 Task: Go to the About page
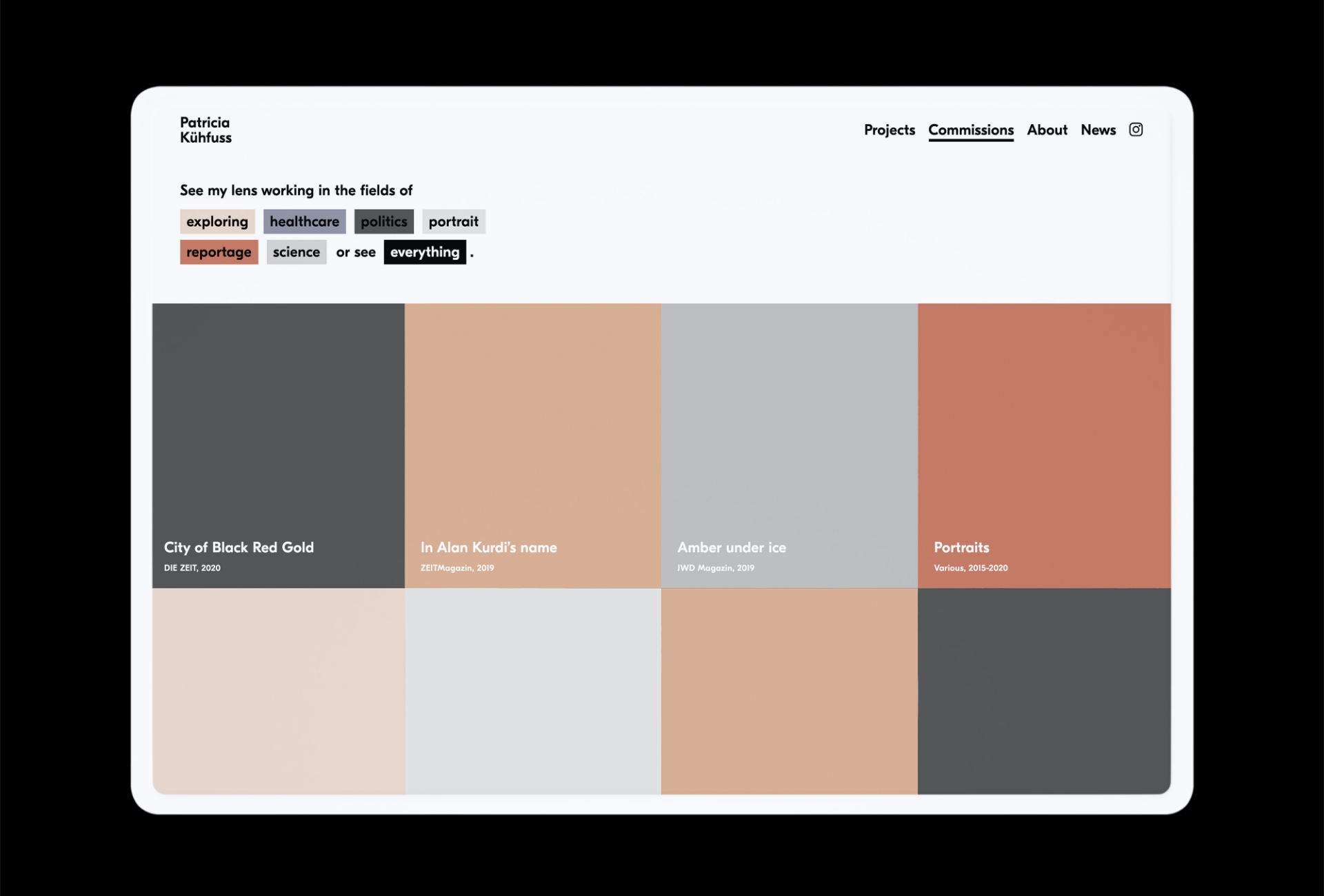[1046, 130]
